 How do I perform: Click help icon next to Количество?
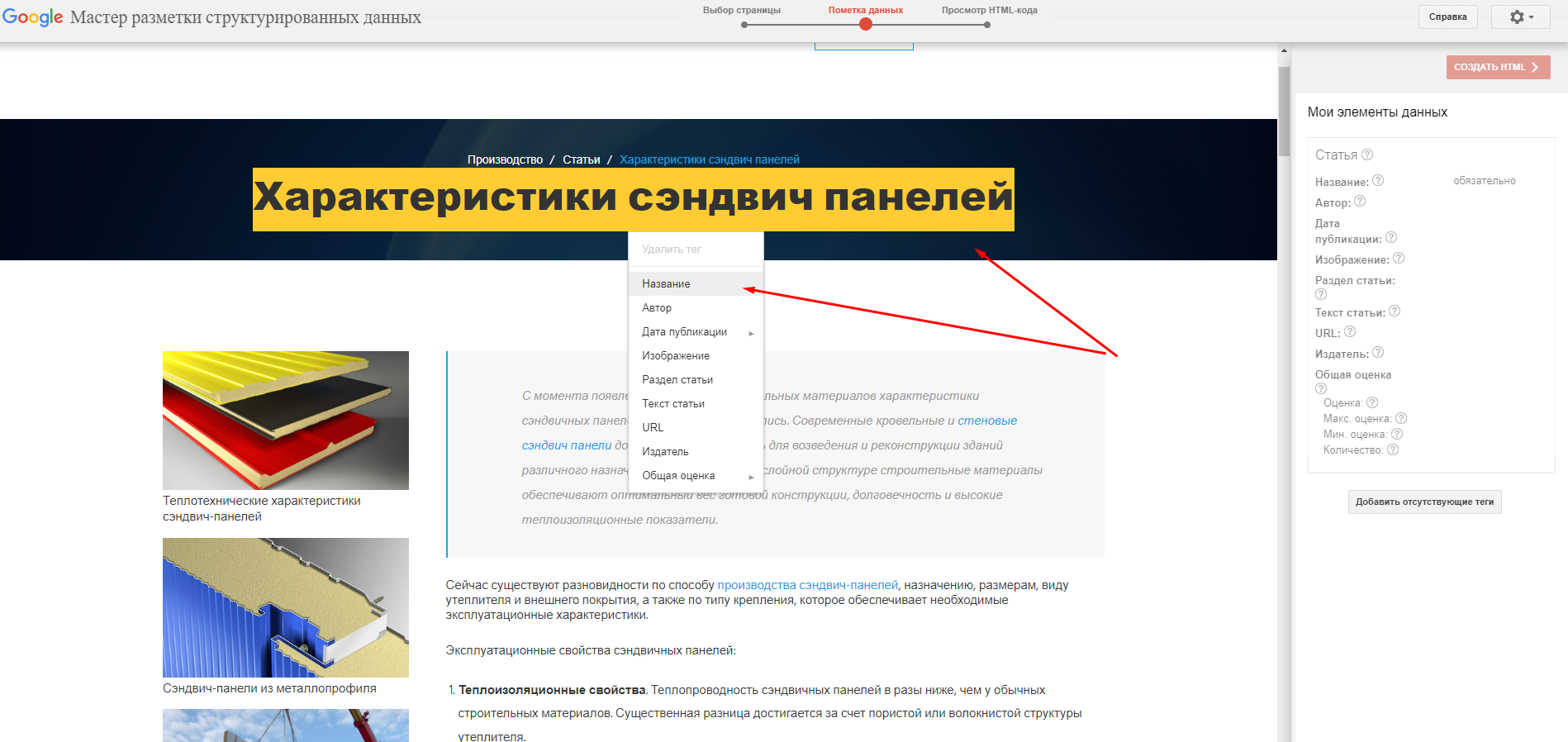(1393, 449)
